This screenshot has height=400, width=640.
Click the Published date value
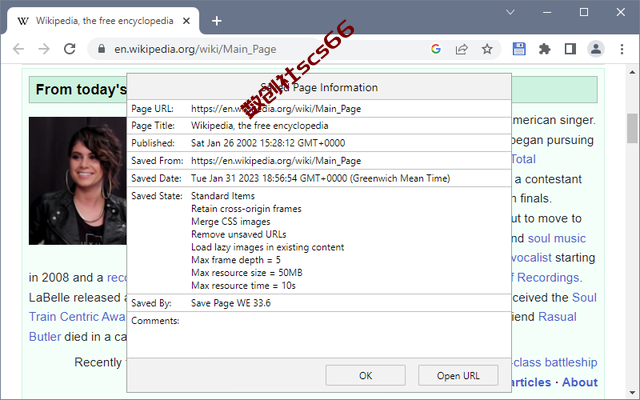(x=268, y=143)
